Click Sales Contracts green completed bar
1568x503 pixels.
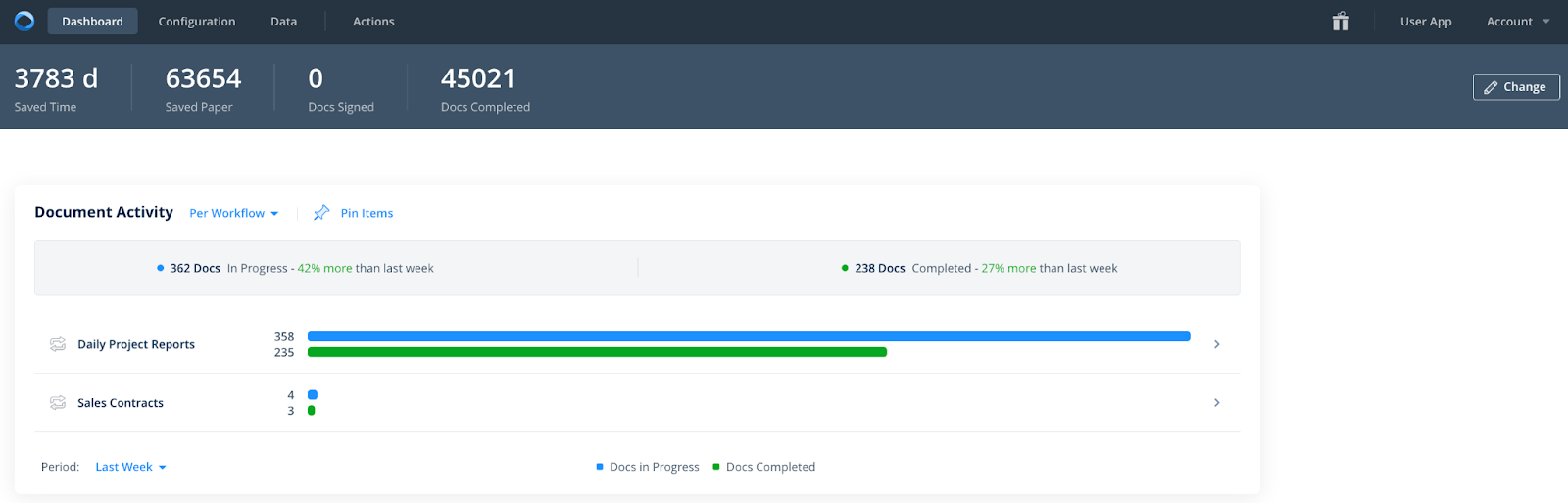[x=312, y=411]
